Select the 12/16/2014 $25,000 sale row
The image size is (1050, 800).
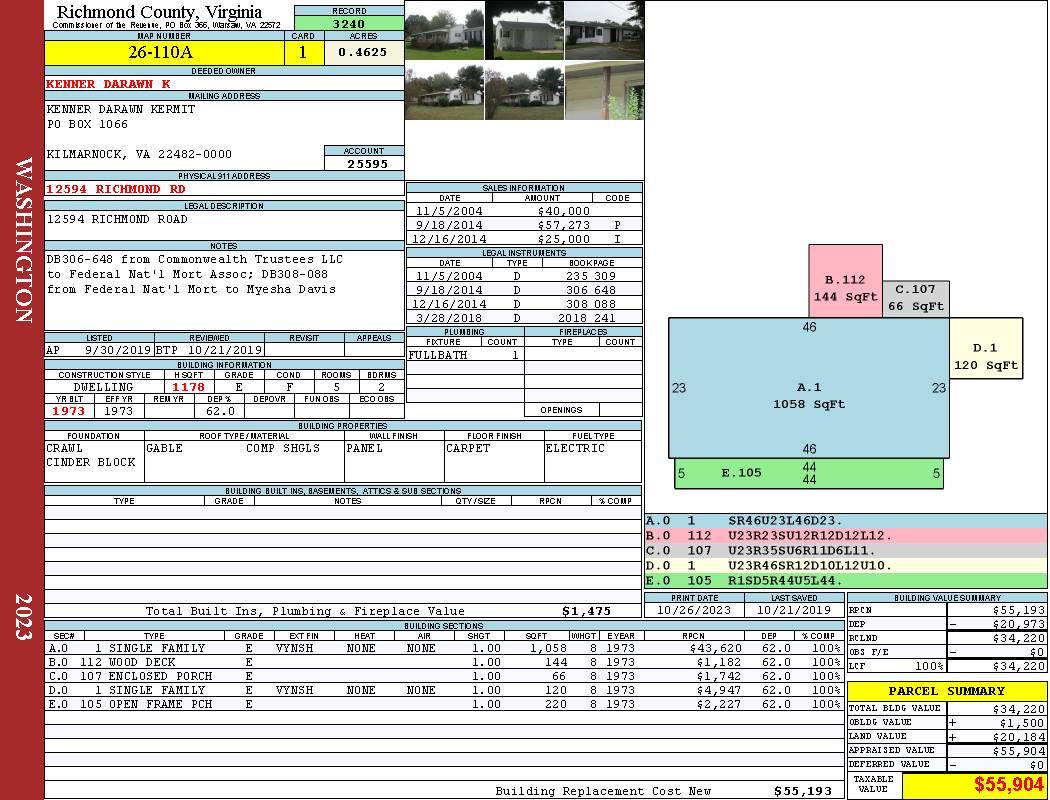(x=524, y=239)
